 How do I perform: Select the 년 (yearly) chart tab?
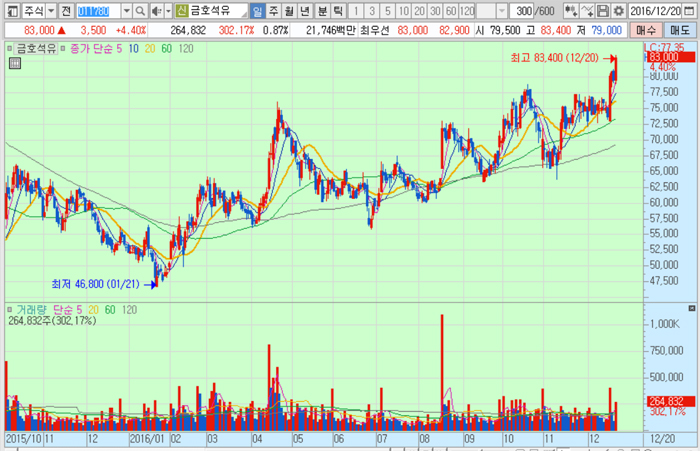click(x=305, y=10)
